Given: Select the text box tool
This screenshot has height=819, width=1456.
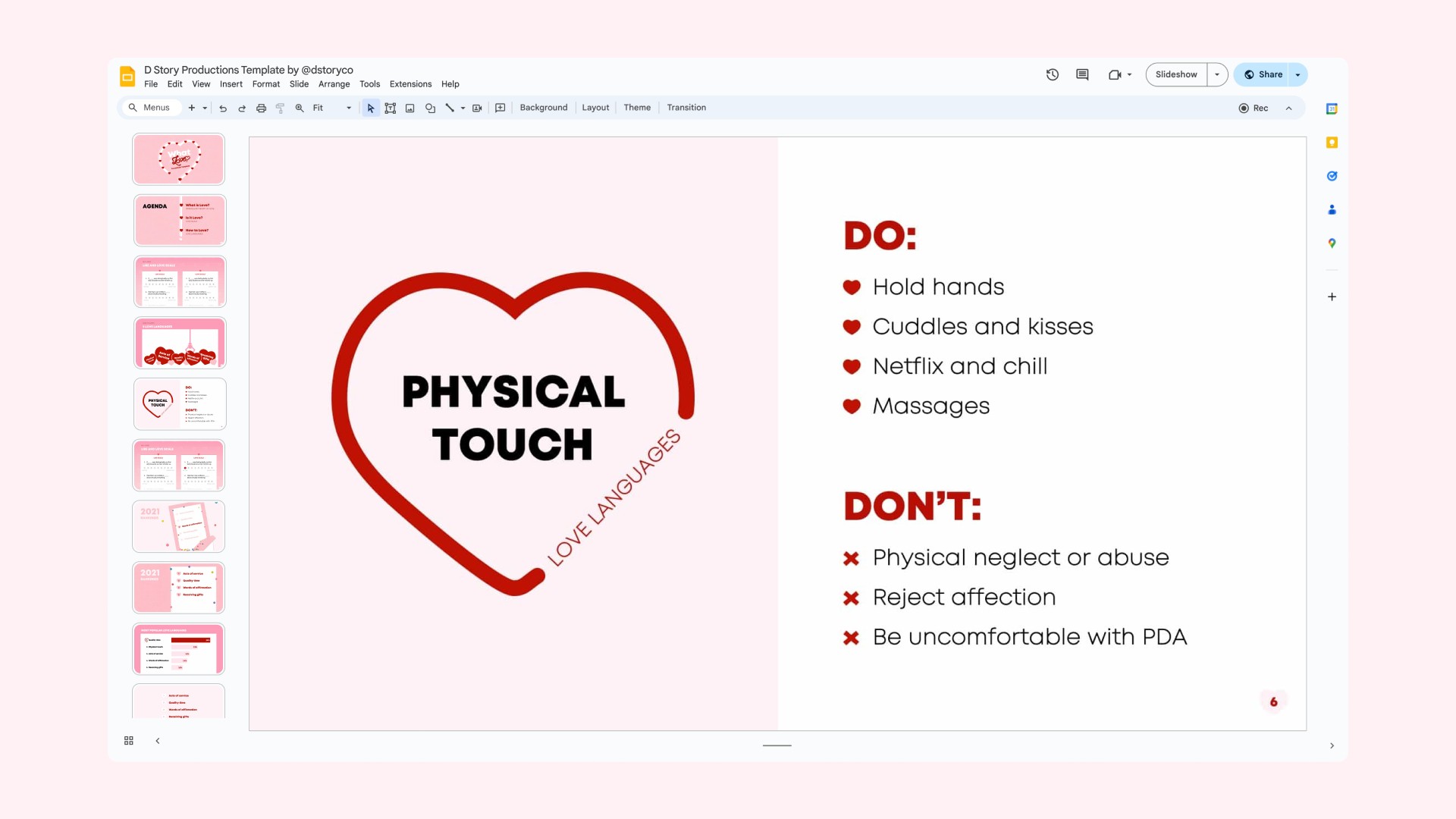Looking at the screenshot, I should click(x=391, y=108).
